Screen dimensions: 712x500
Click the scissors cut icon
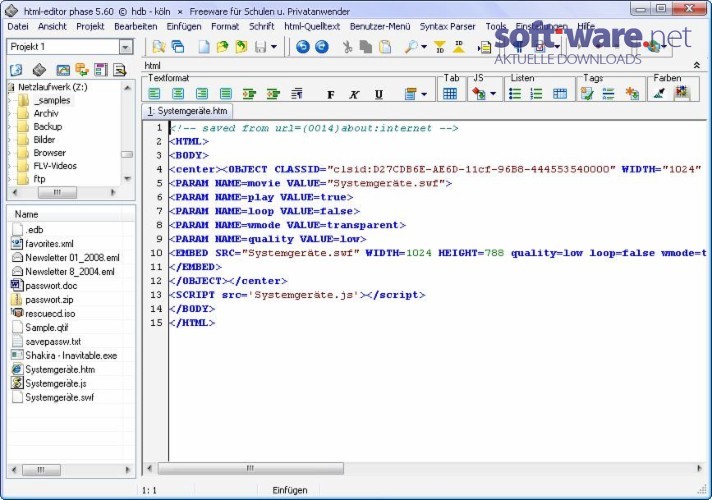(x=347, y=47)
